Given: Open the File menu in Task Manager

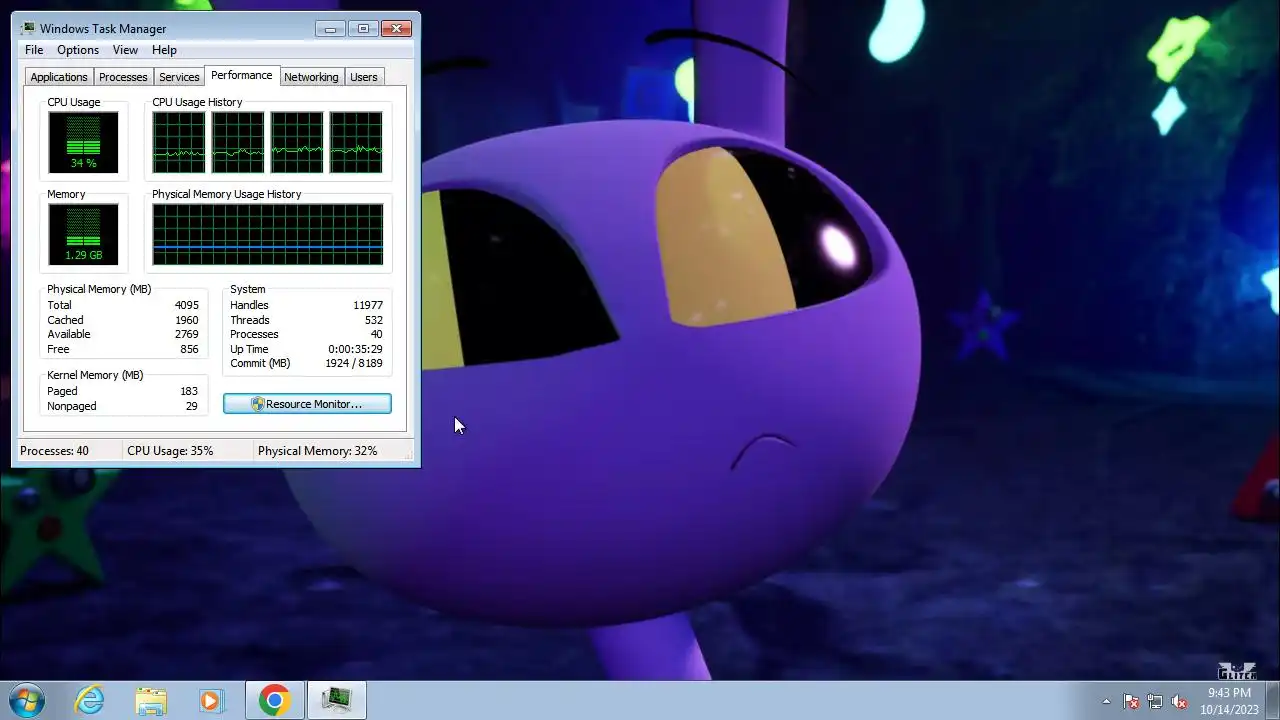Looking at the screenshot, I should tap(34, 50).
